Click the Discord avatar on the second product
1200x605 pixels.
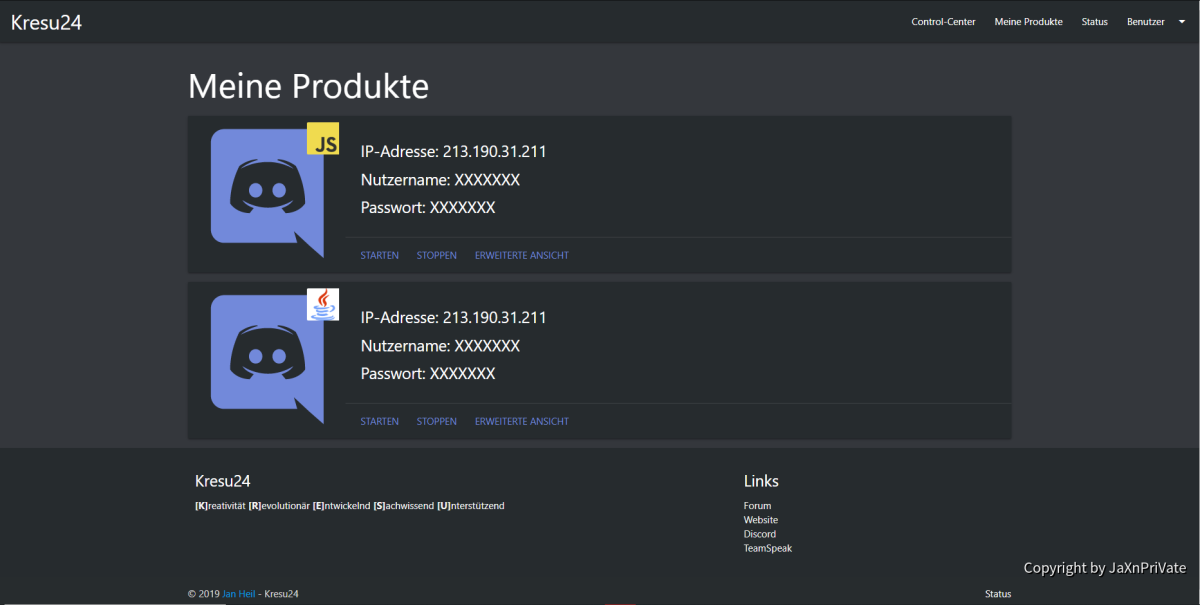[x=265, y=356]
